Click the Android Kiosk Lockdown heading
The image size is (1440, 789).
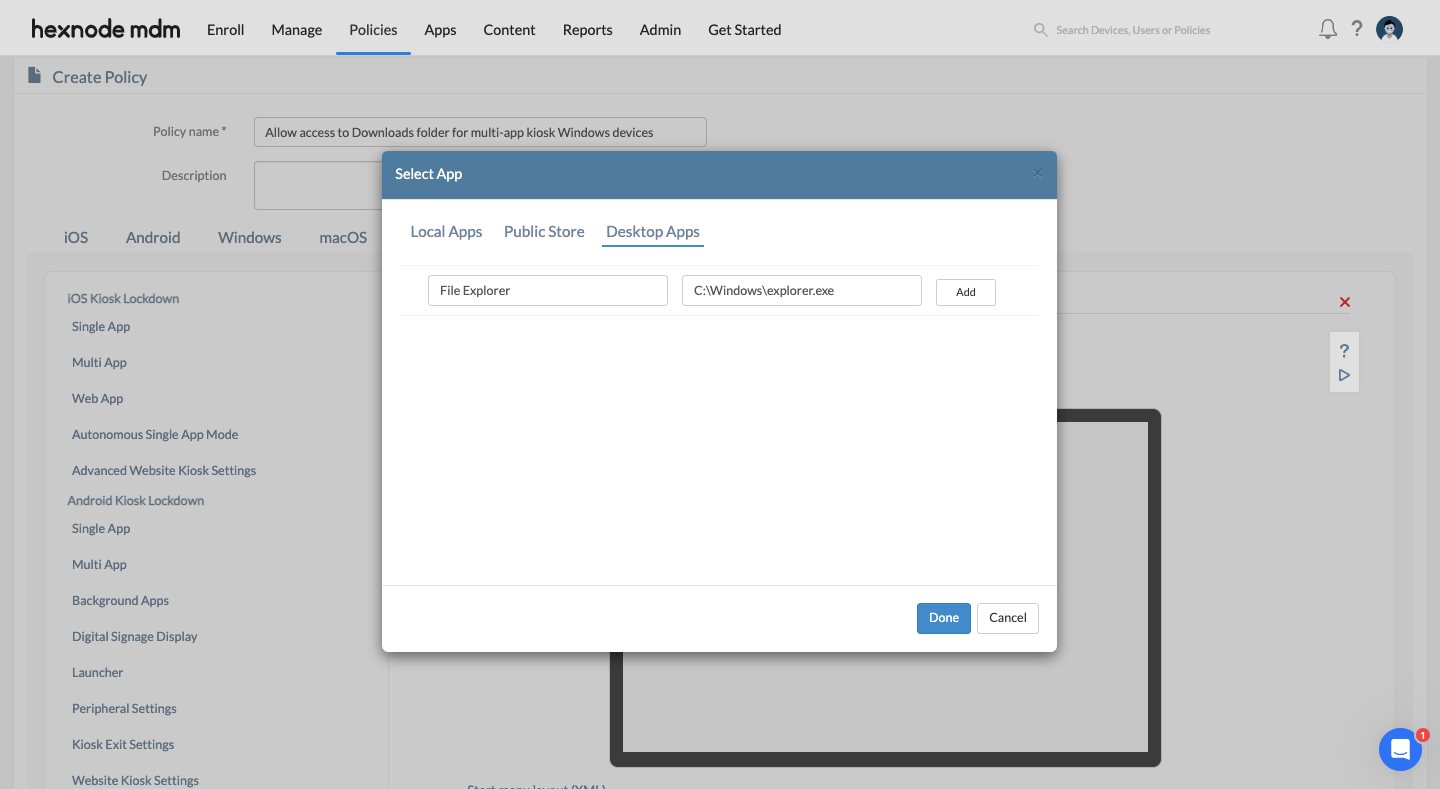(136, 501)
